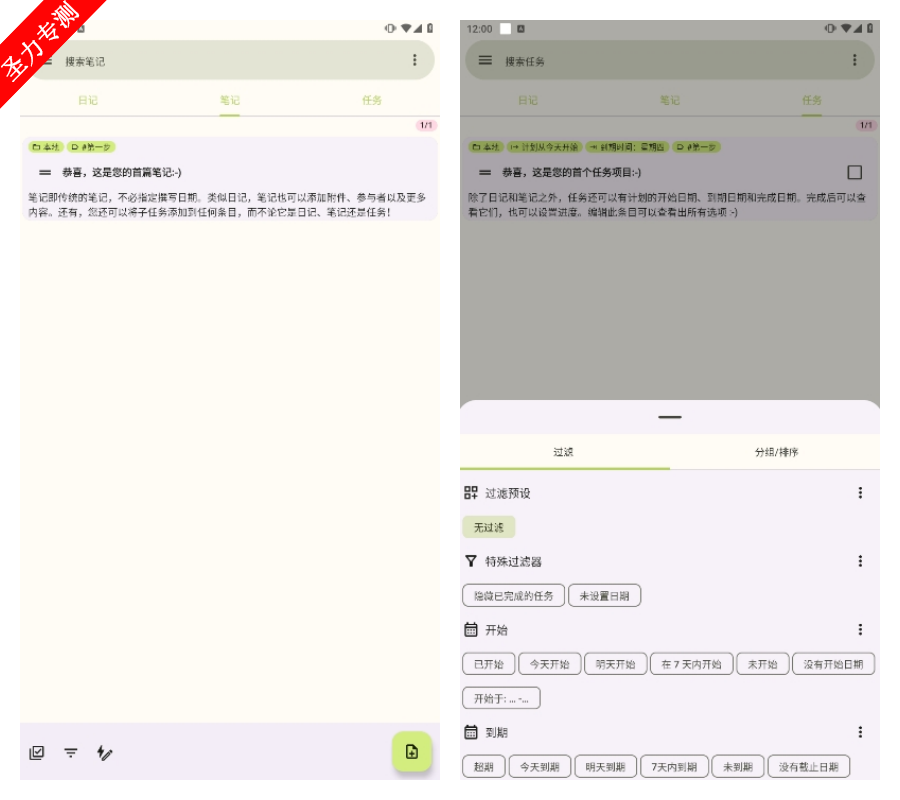Tap the multi-select checklist icon on the notes screen

[37, 752]
